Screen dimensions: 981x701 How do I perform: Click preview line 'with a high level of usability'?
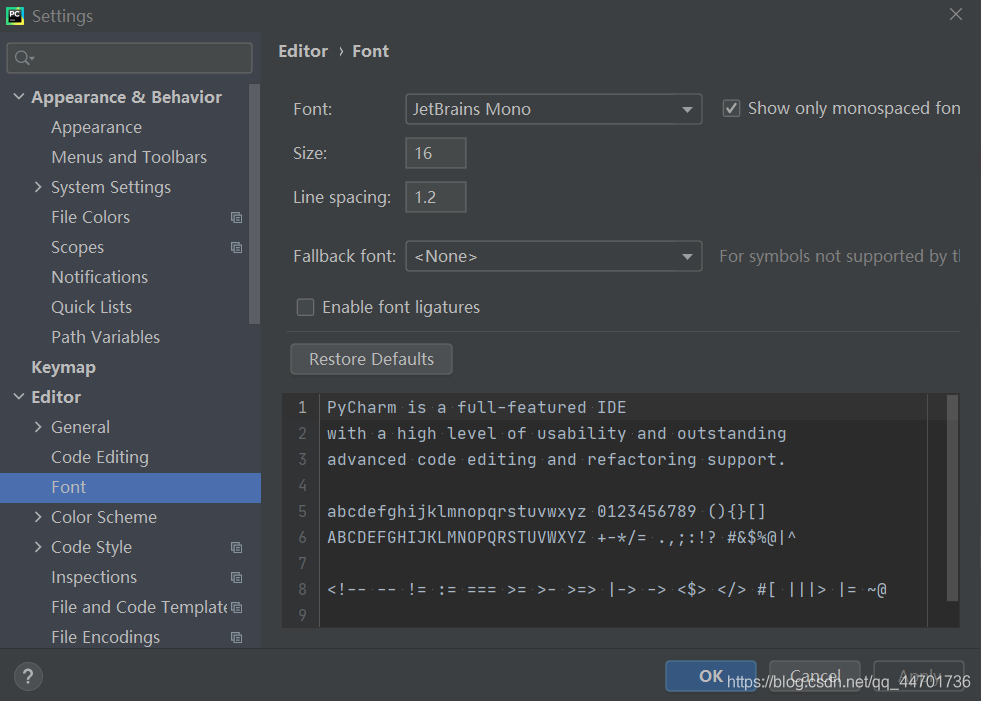coord(556,433)
